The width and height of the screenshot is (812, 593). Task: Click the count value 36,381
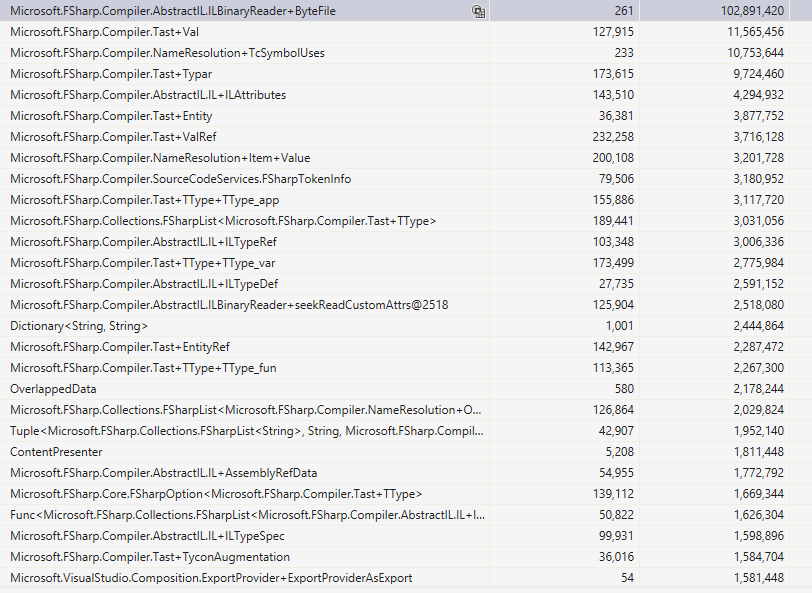click(x=616, y=116)
